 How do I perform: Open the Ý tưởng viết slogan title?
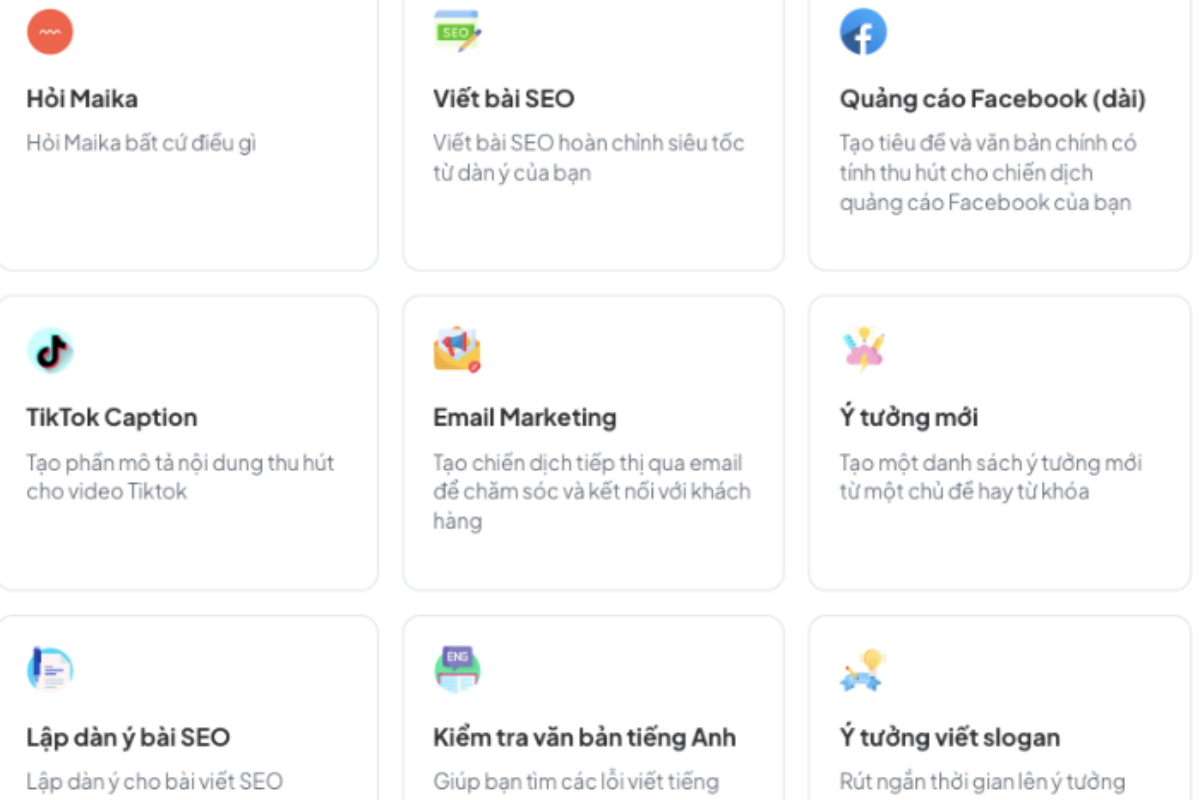coord(949,738)
